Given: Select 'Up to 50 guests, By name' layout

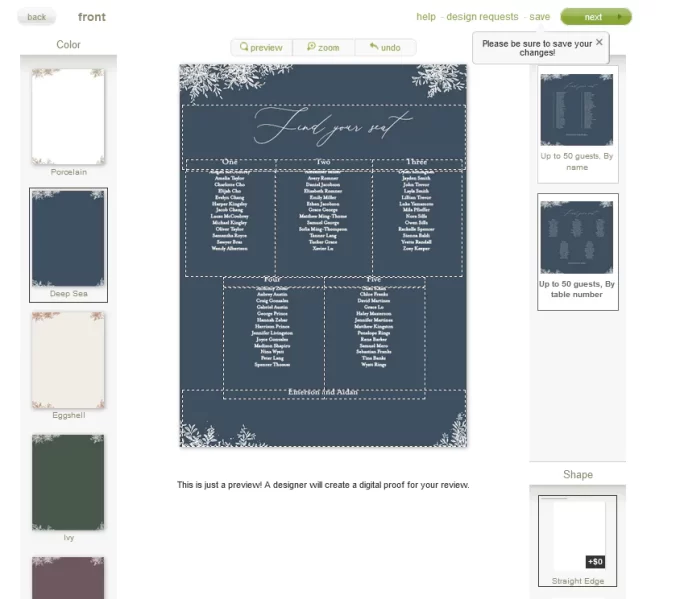Looking at the screenshot, I should point(578,124).
